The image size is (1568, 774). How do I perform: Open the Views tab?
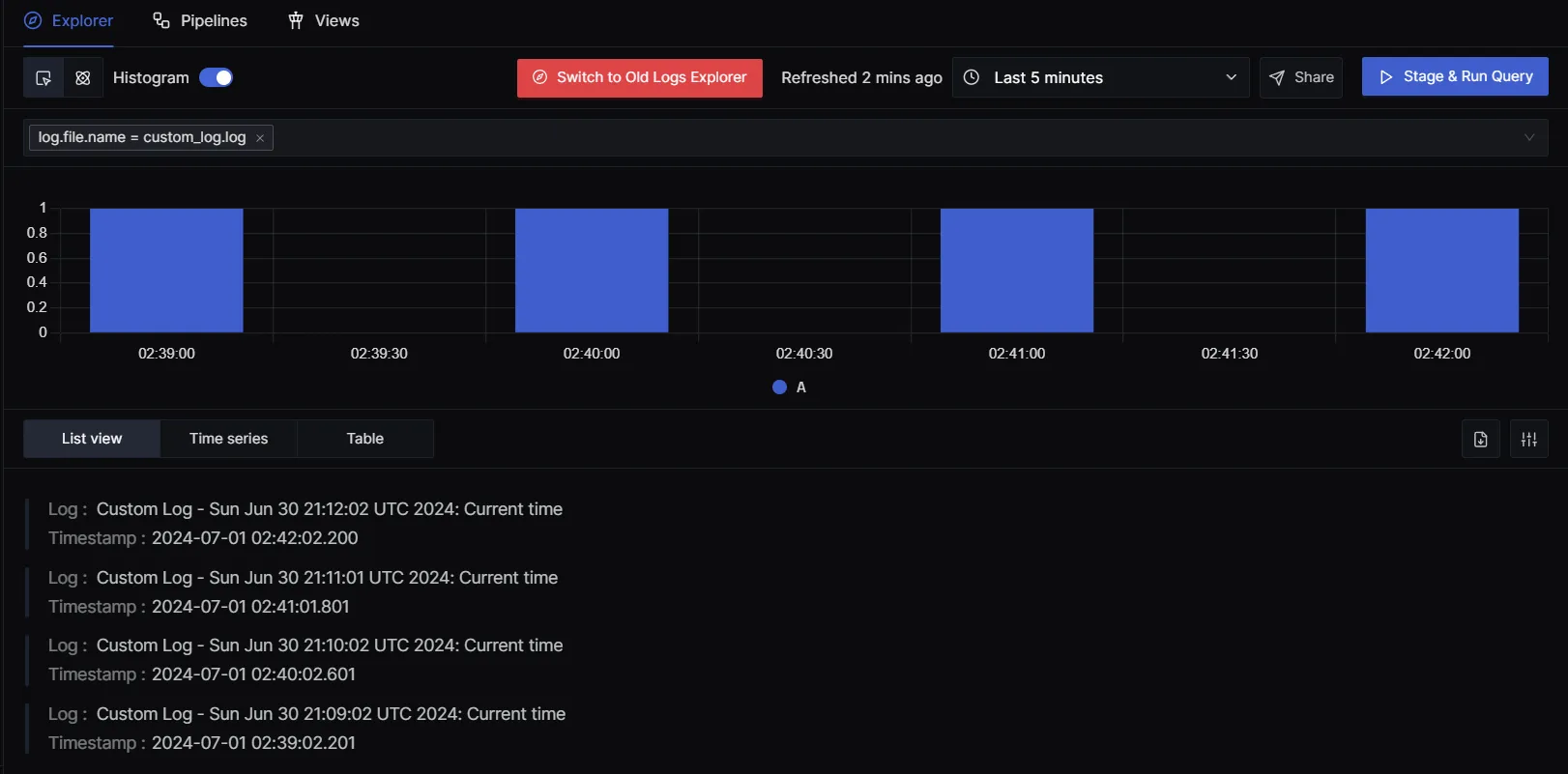pos(324,21)
